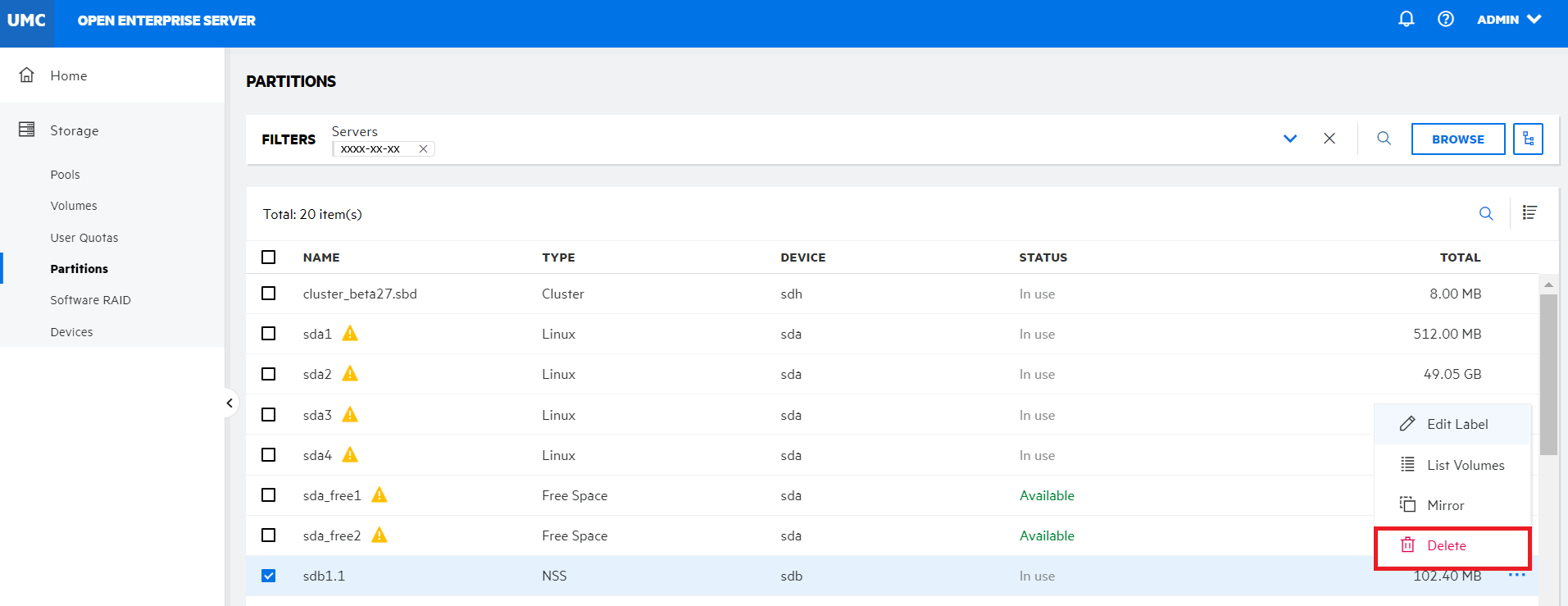Uncheck the sdb1.1 partition checkbox
Viewport: 1568px width, 606px height.
[268, 576]
